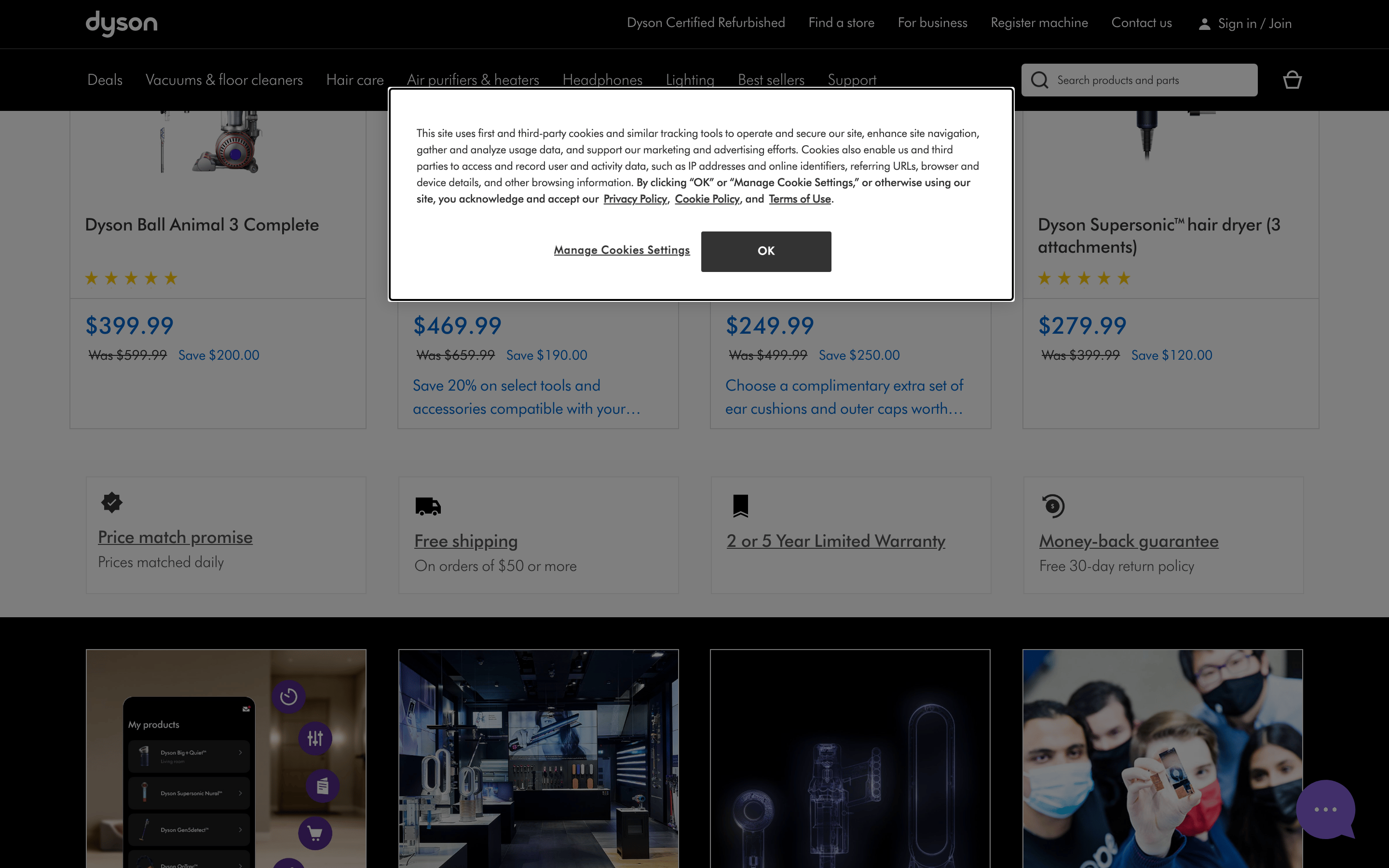This screenshot has height=868, width=1389.
Task: Open For business link
Action: point(932,23)
